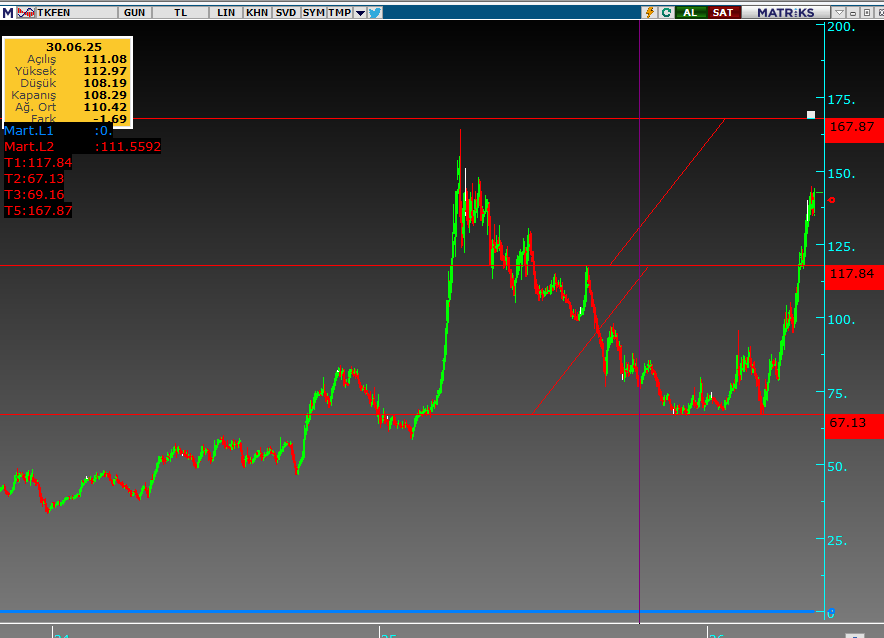
Task: Click the T3:69.16 label
Action: pos(34,195)
